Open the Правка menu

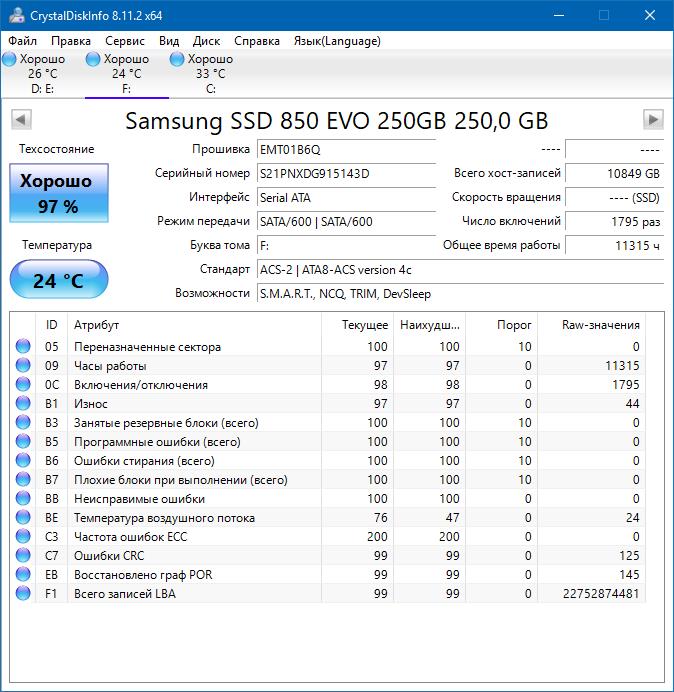point(71,41)
